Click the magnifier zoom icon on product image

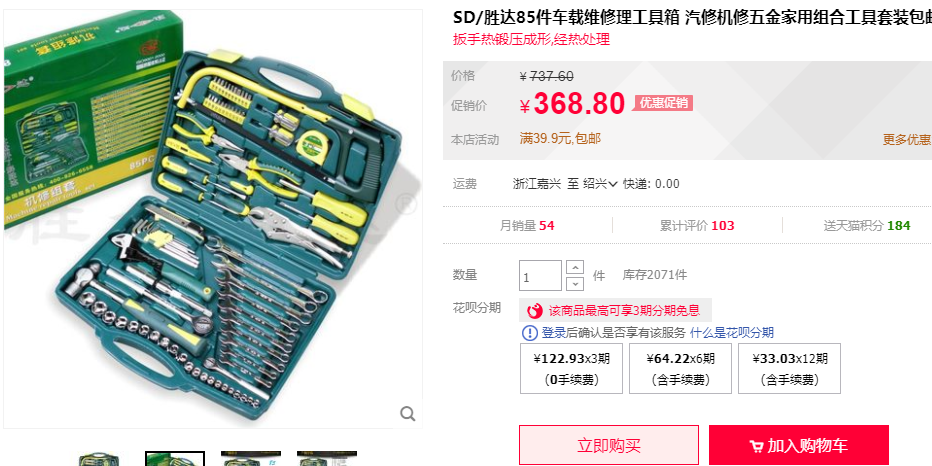(x=407, y=414)
